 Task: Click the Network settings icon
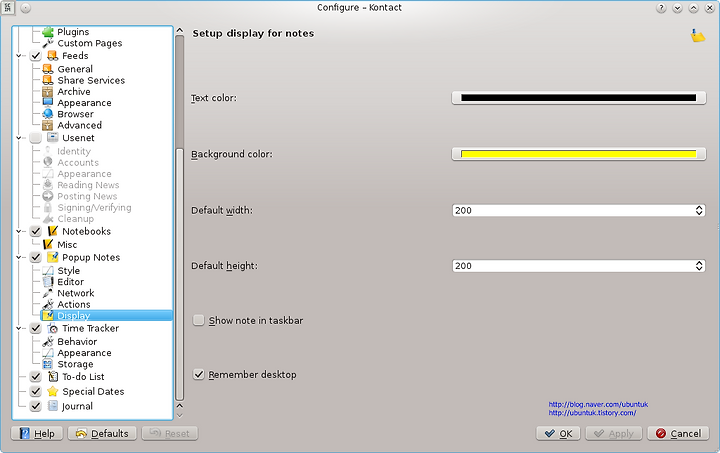point(48,293)
